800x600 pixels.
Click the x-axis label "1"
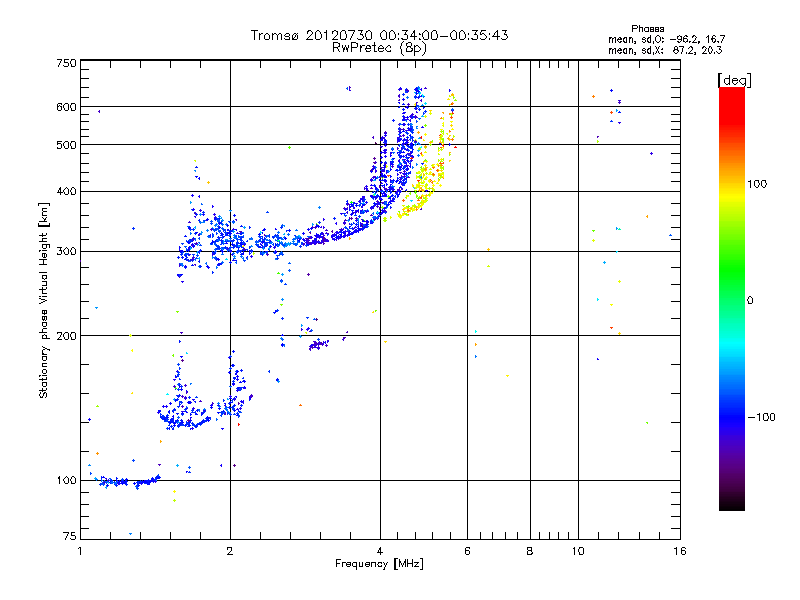80,551
